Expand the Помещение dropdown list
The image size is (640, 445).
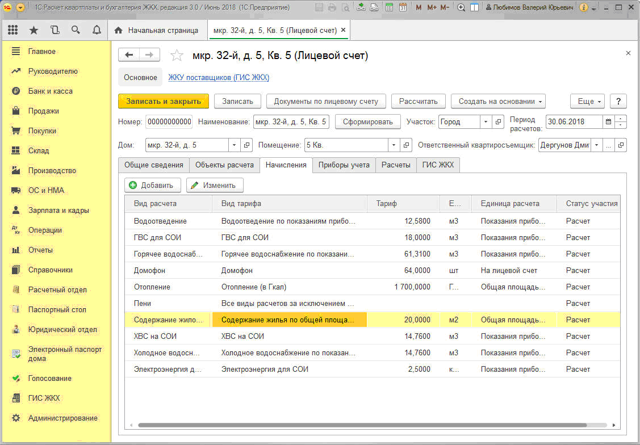[x=393, y=145]
